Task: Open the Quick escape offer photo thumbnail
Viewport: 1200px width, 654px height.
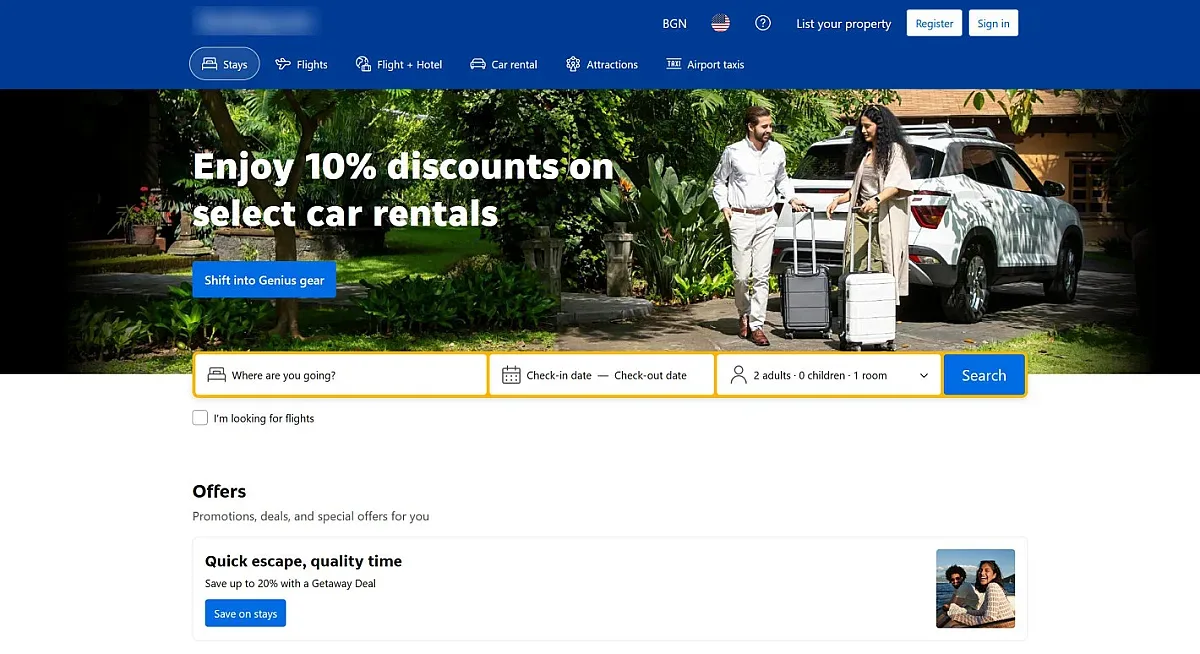Action: pos(975,588)
